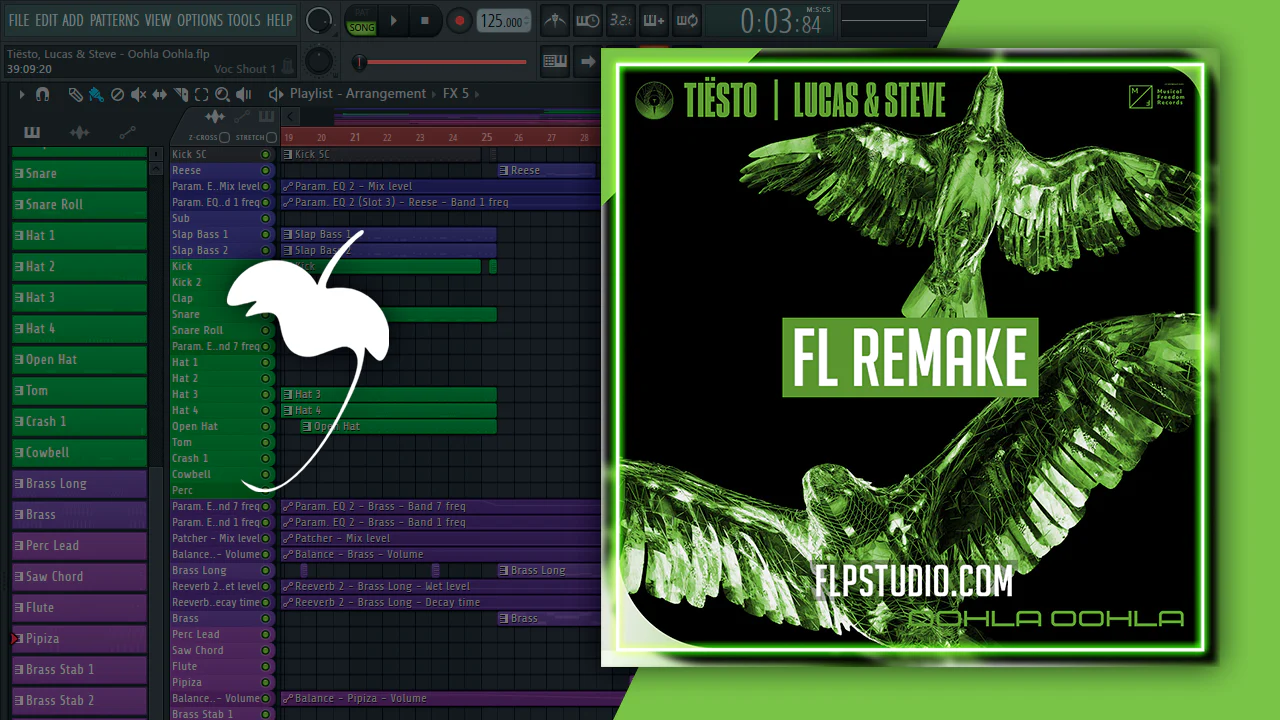Click the loop recording icon

coord(686,20)
